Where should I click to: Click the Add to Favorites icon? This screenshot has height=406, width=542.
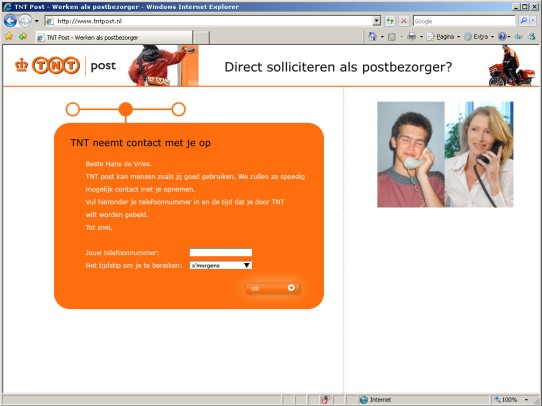pos(23,37)
